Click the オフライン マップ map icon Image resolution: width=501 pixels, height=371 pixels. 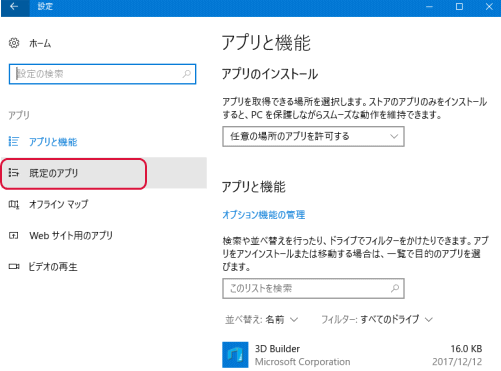[14, 204]
